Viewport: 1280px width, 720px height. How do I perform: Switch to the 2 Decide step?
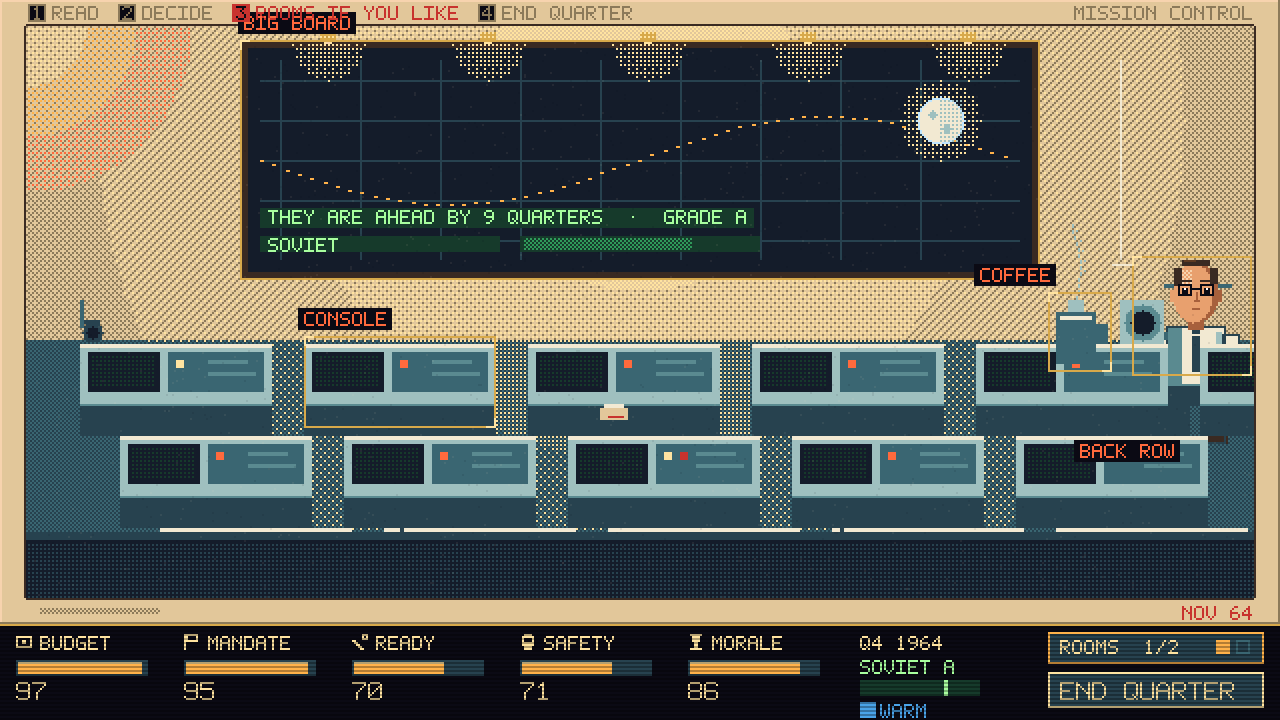pyautogui.click(x=166, y=13)
